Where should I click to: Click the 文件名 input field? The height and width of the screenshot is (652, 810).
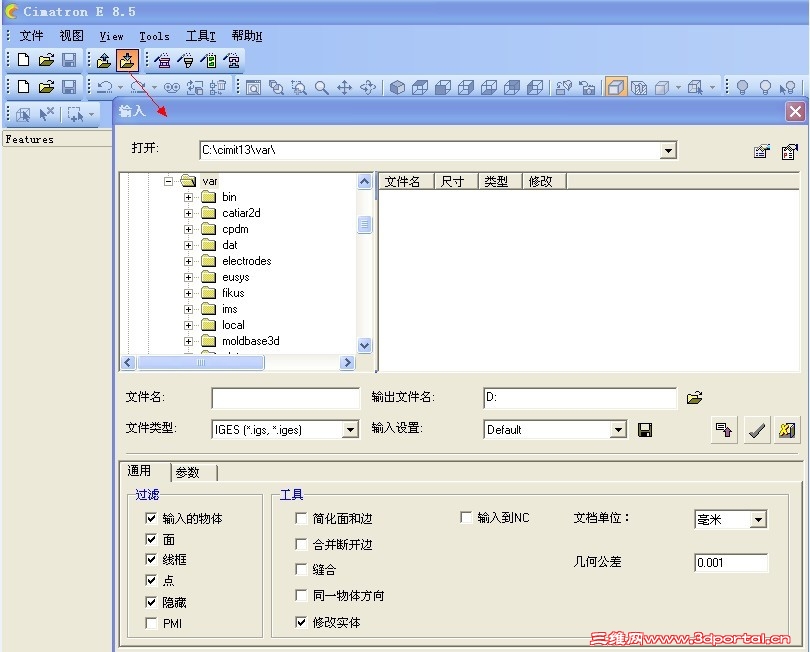(285, 398)
